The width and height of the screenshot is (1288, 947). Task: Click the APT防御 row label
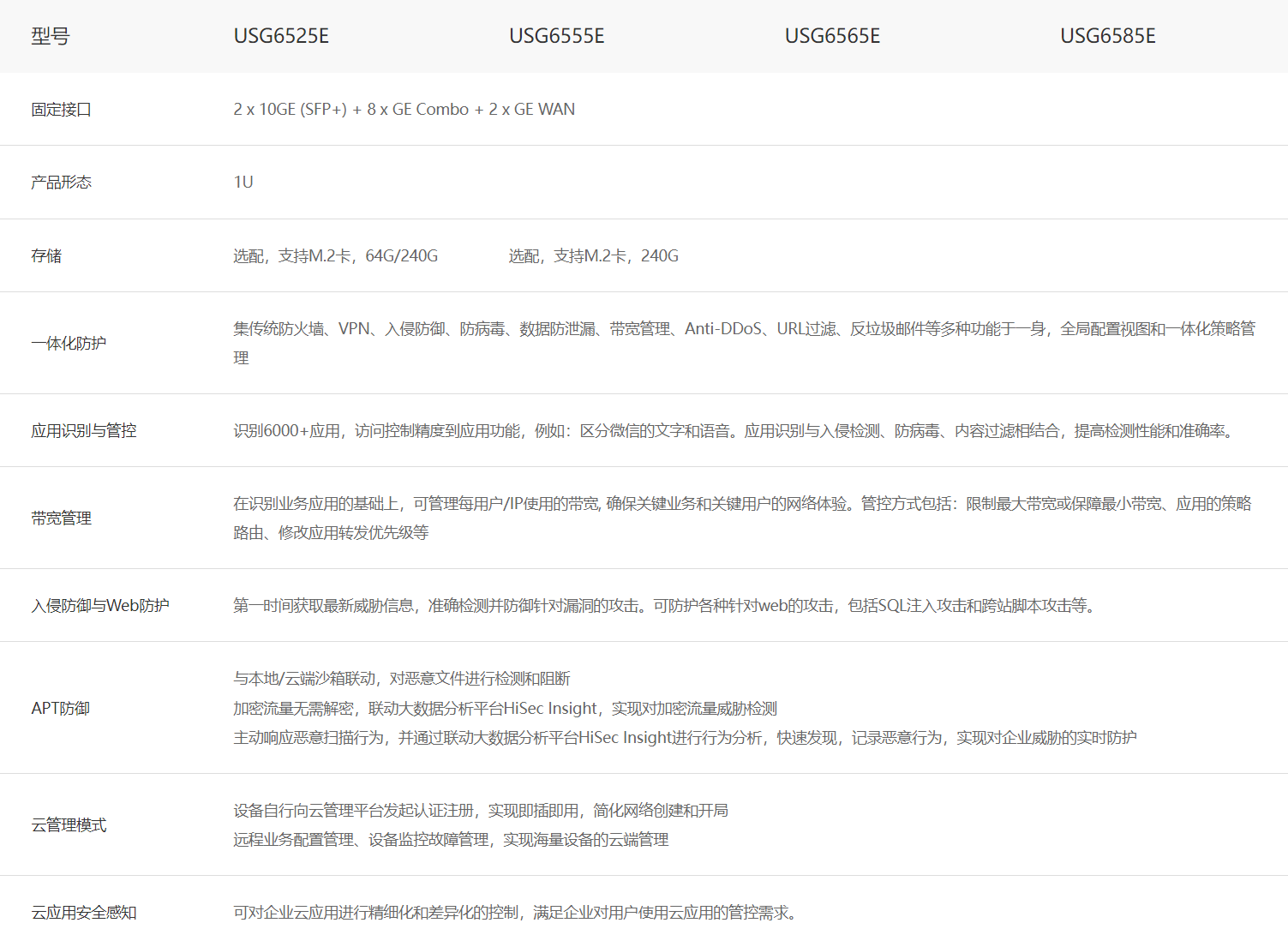pyautogui.click(x=60, y=709)
